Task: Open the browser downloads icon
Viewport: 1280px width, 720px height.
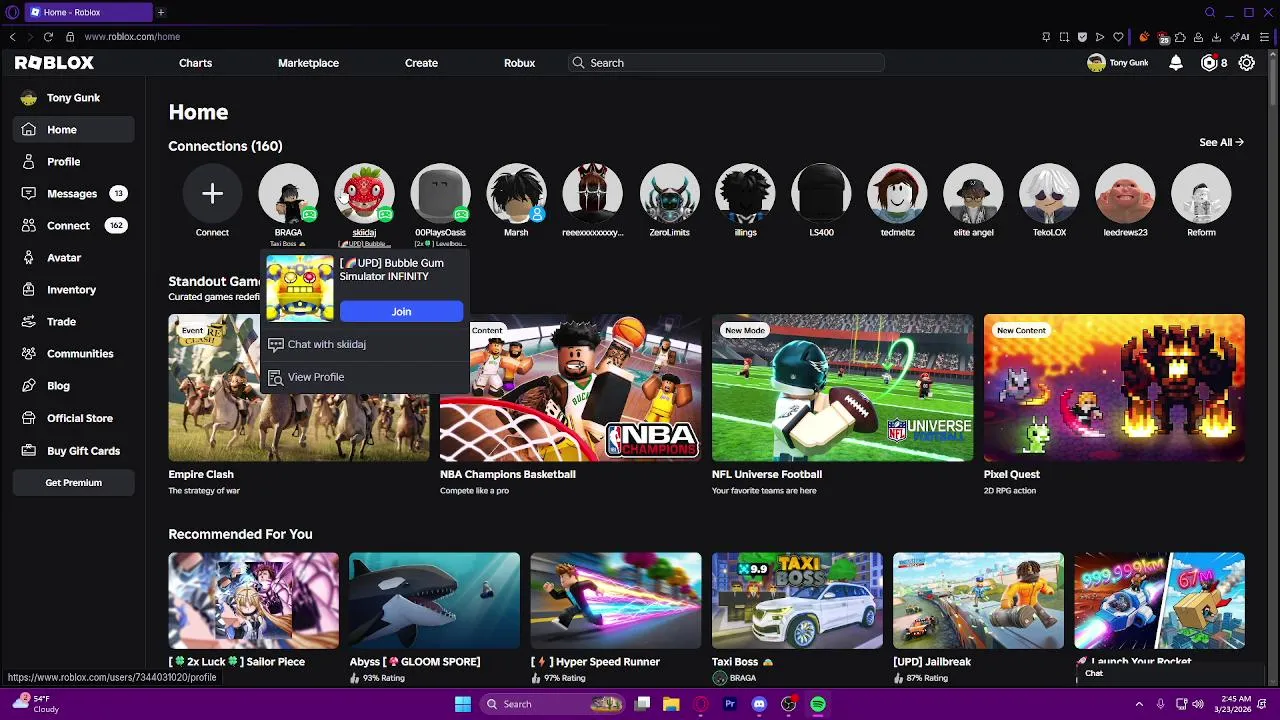Action: tap(1216, 37)
